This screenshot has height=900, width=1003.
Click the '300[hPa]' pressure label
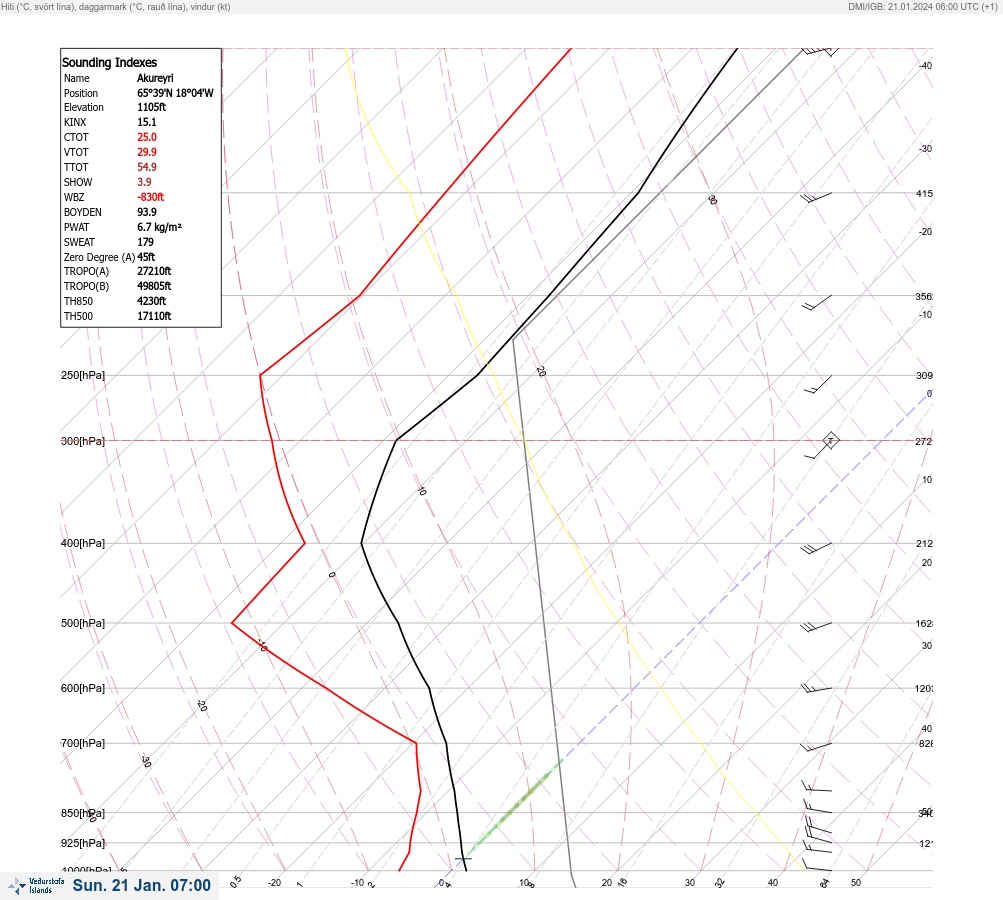83,441
